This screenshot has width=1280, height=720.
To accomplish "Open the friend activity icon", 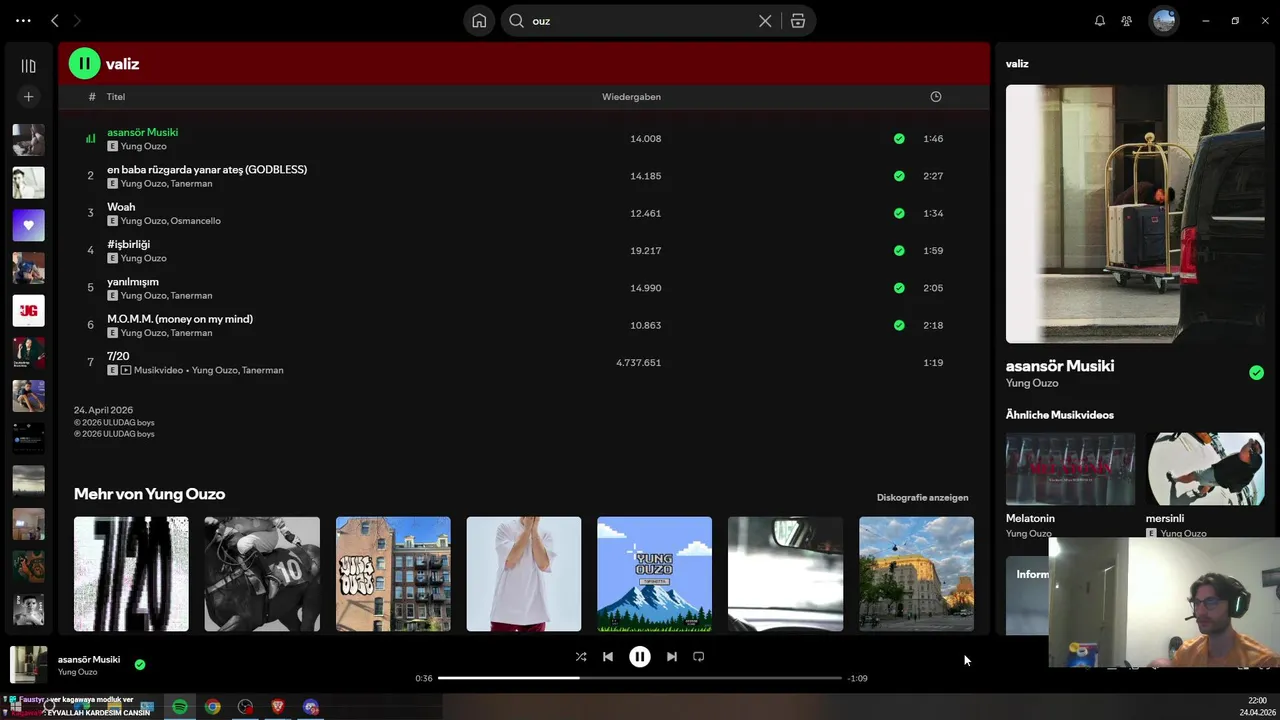I will coord(1127,20).
